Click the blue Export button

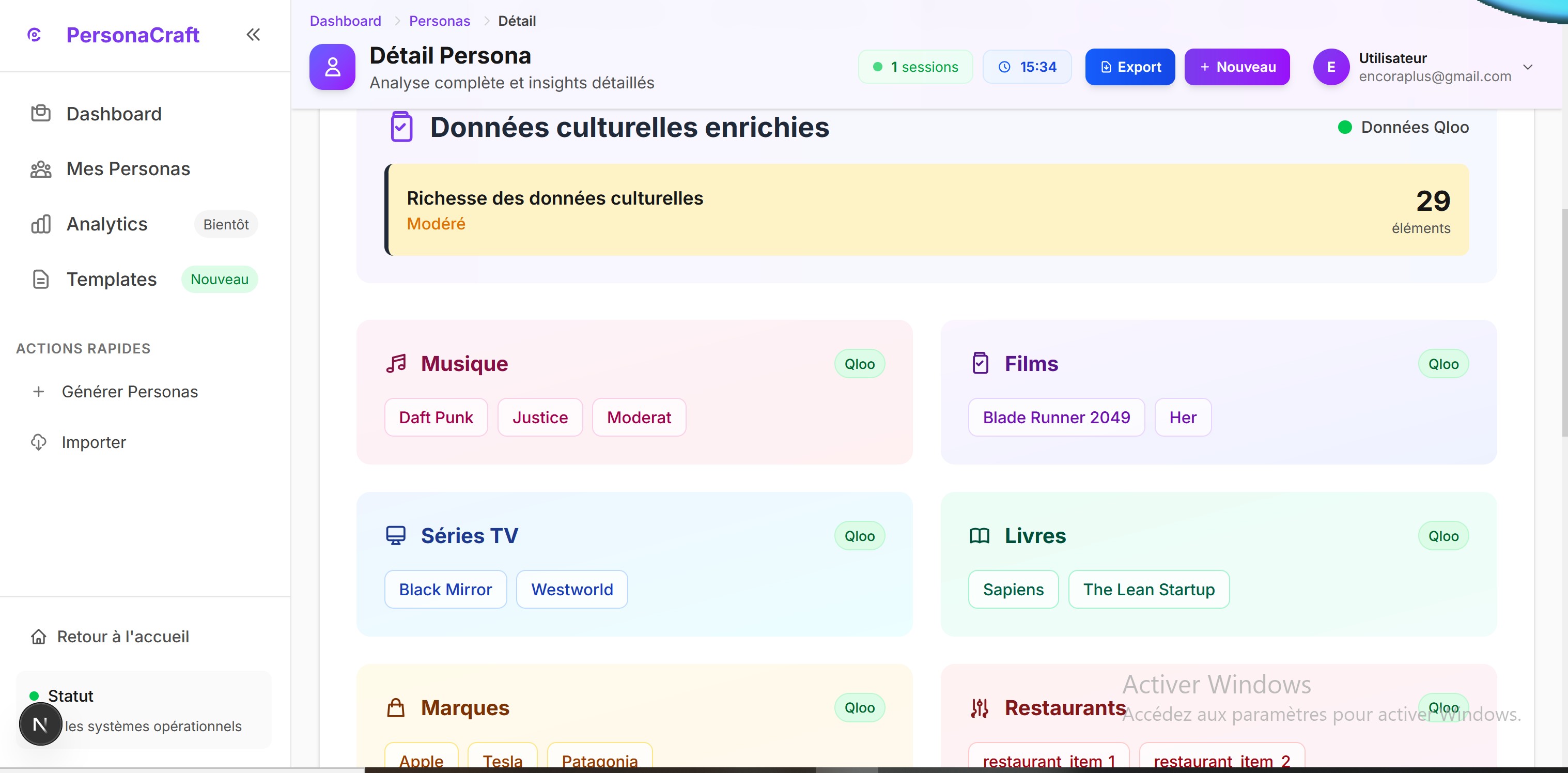click(x=1130, y=67)
